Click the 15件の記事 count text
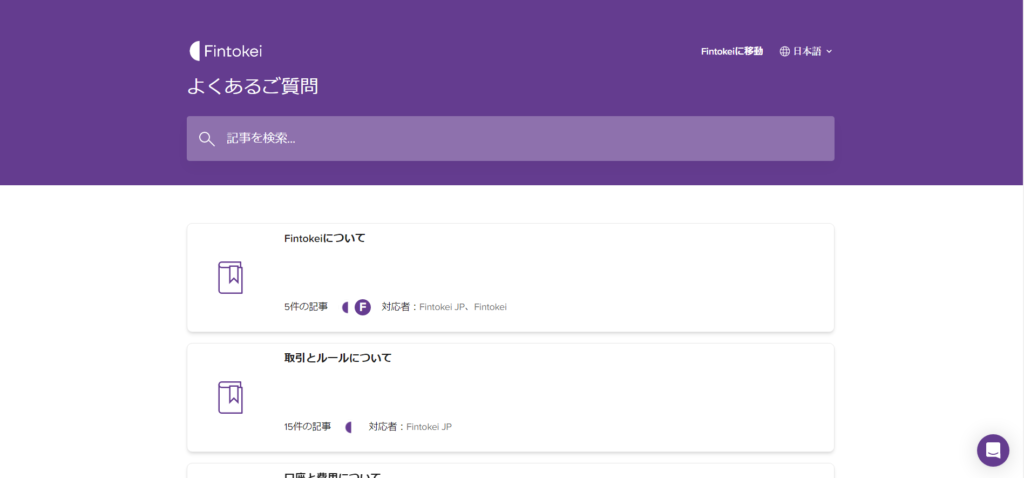The image size is (1024, 478). pos(308,427)
